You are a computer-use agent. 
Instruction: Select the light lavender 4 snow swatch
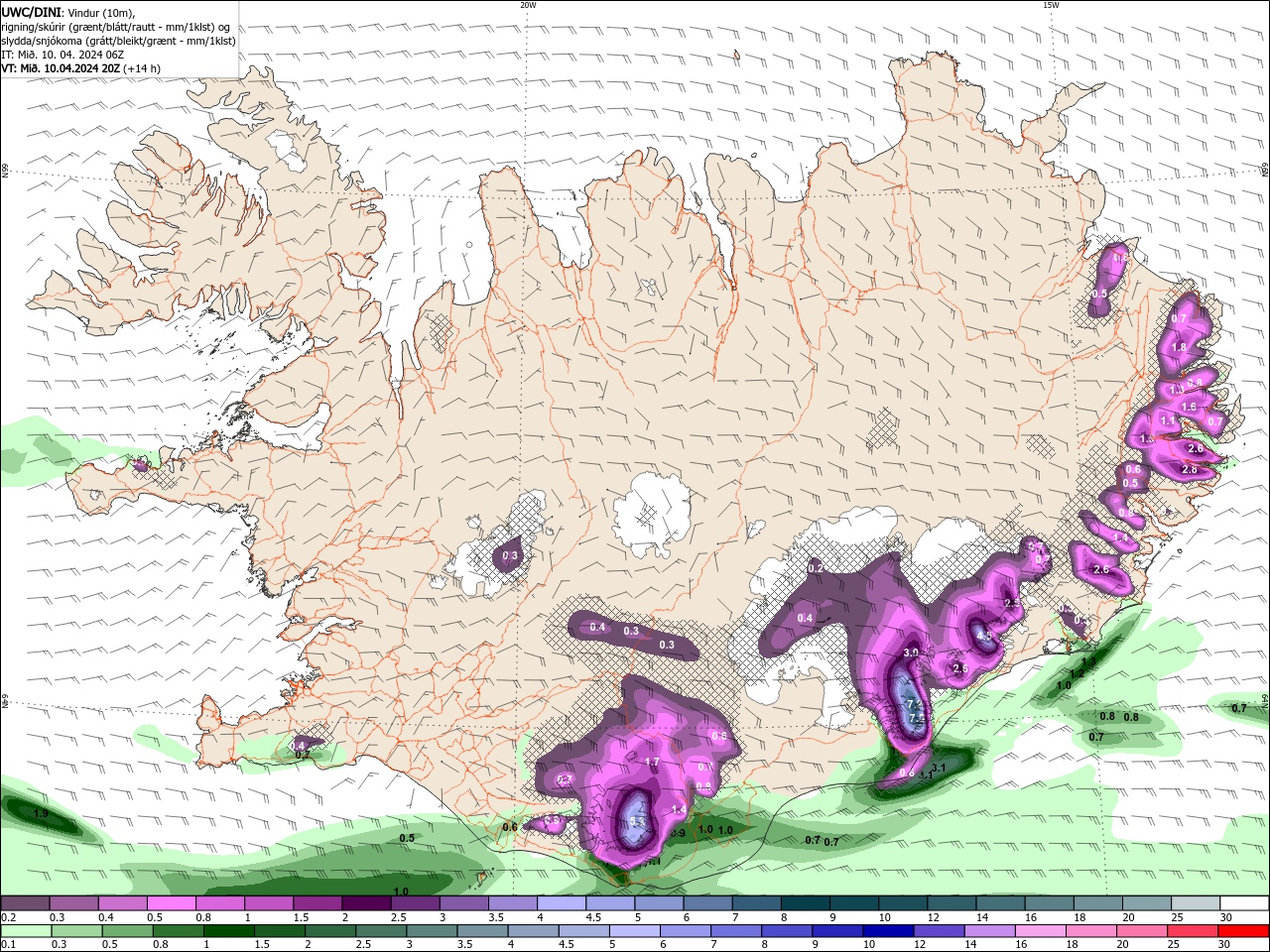click(x=561, y=903)
